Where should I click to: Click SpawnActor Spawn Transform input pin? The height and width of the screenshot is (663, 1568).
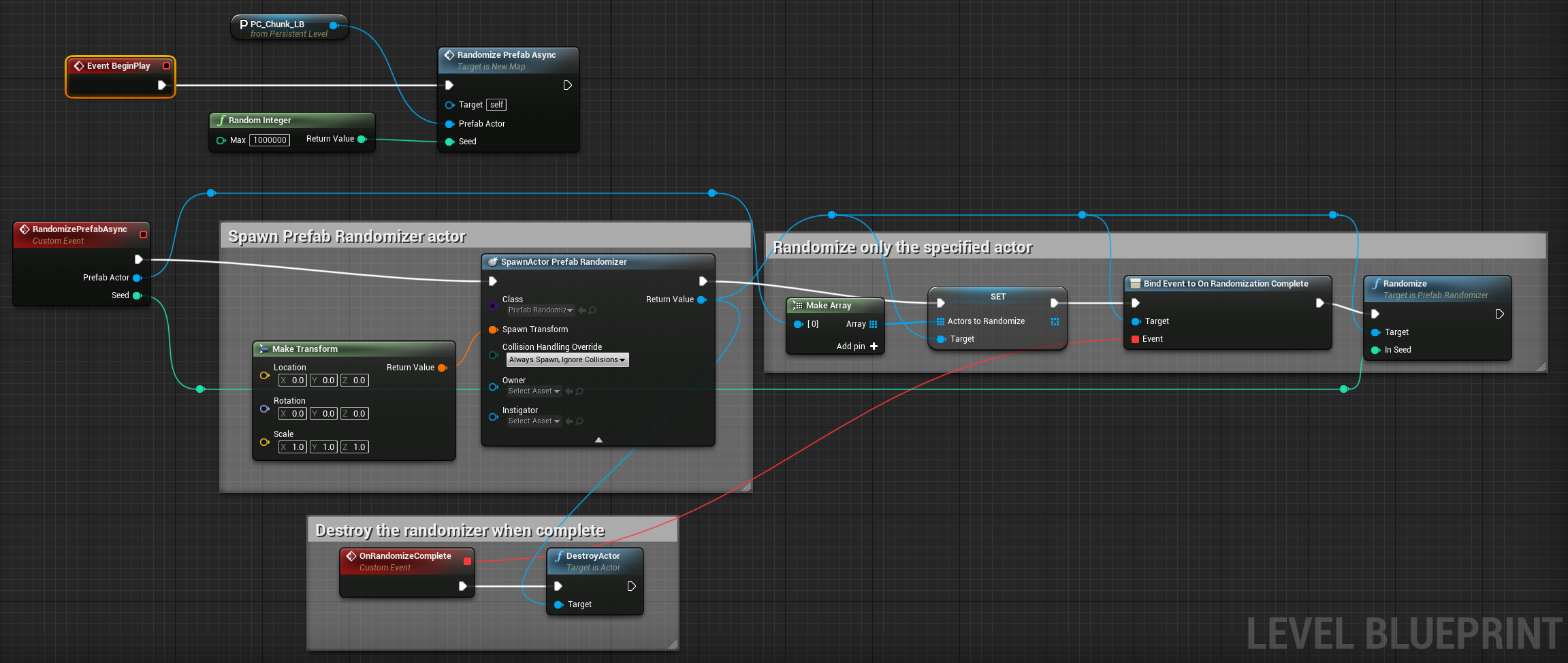(x=494, y=329)
